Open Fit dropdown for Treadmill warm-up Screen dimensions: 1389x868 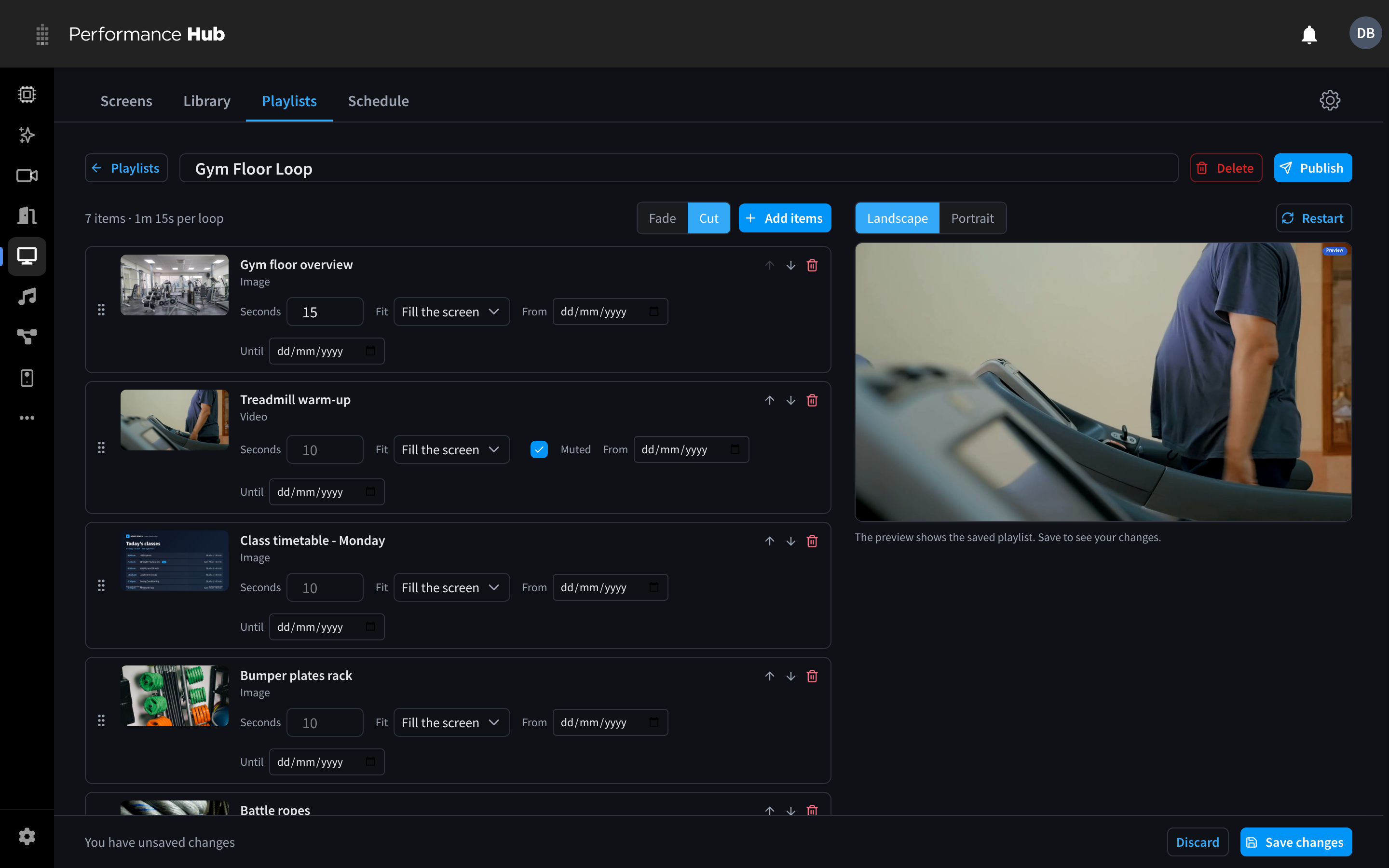click(x=451, y=449)
